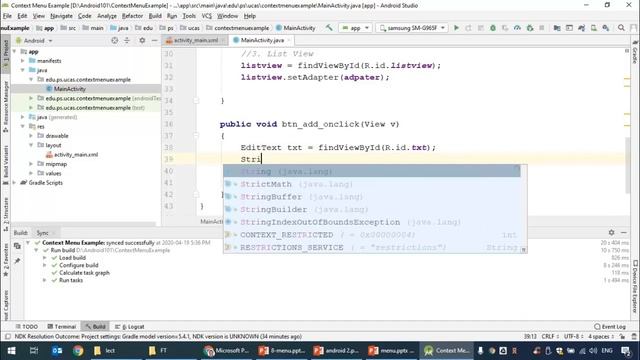Expand the manifests folder
640x360 pixels.
click(x=23, y=61)
